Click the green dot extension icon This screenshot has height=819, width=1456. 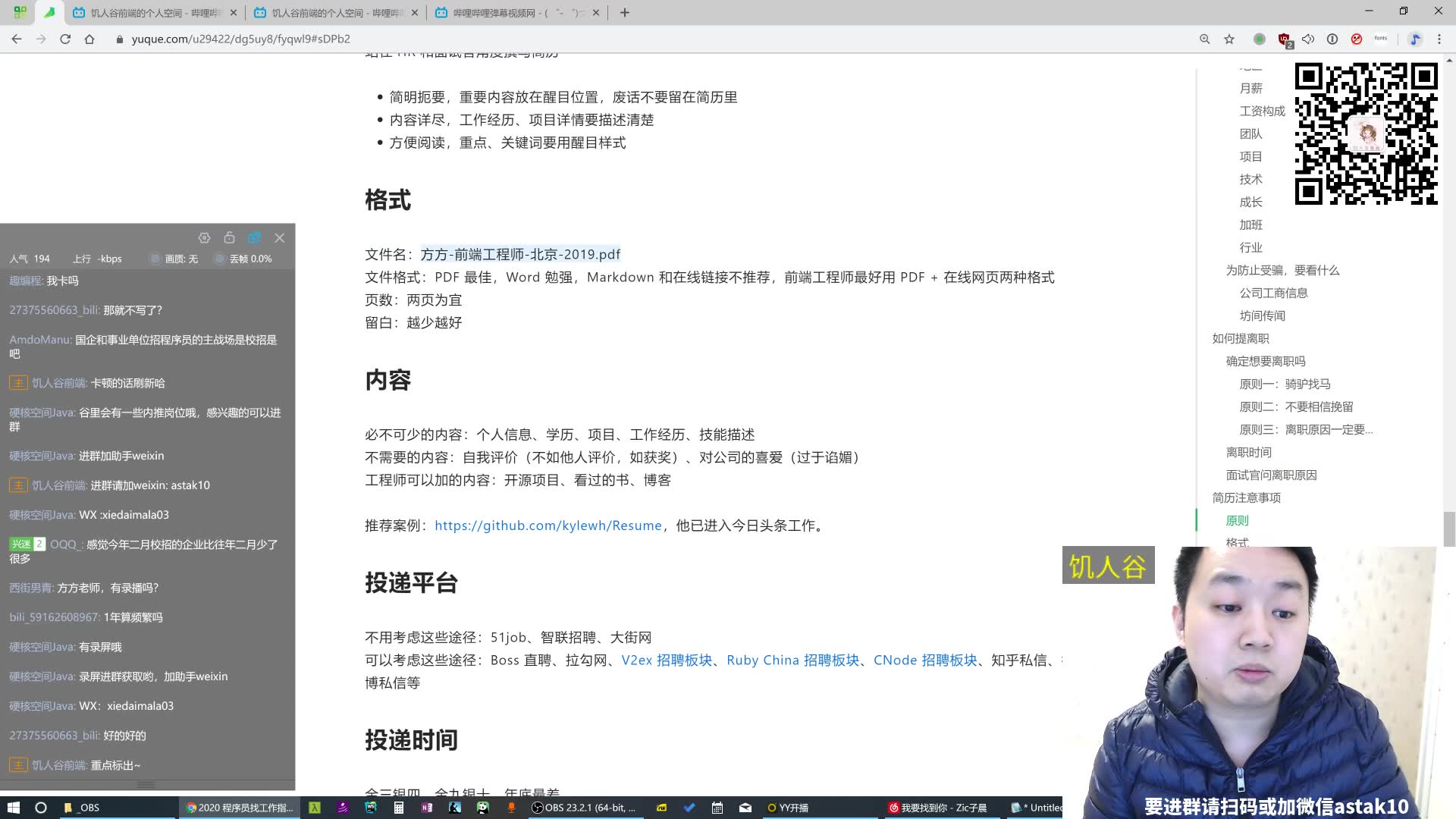pos(1260,39)
